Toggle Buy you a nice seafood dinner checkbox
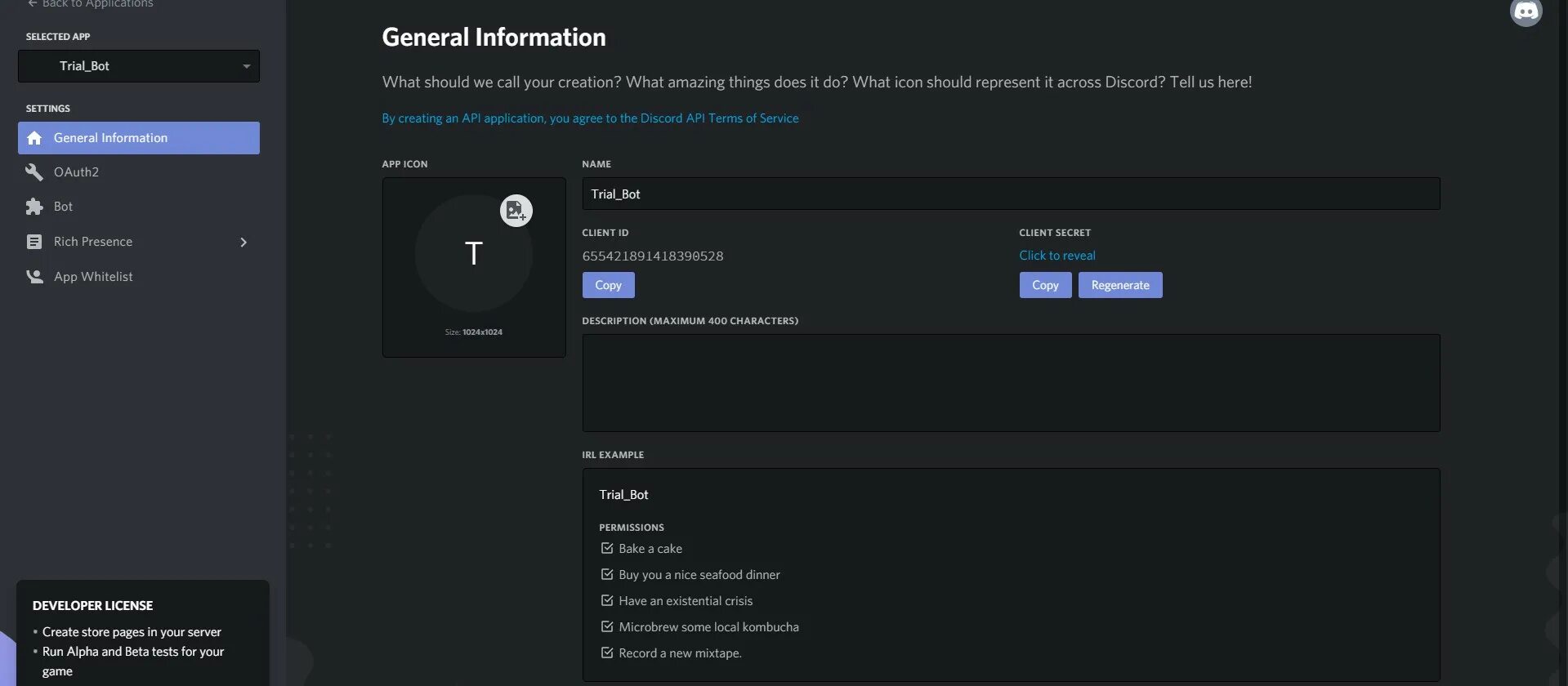The width and height of the screenshot is (1568, 686). 606,574
